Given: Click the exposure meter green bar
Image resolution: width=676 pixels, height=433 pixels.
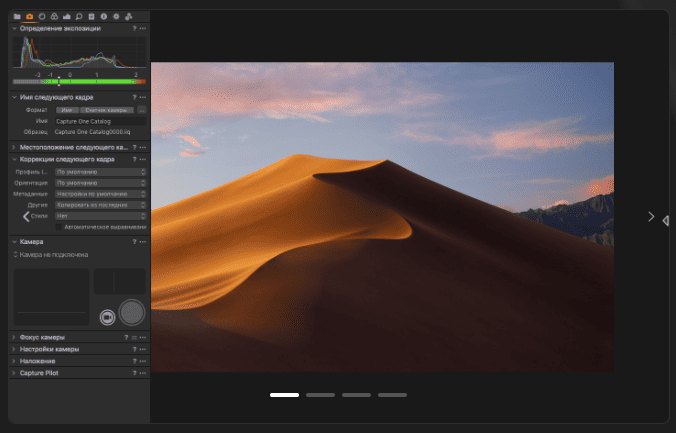Looking at the screenshot, I should pyautogui.click(x=79, y=82).
